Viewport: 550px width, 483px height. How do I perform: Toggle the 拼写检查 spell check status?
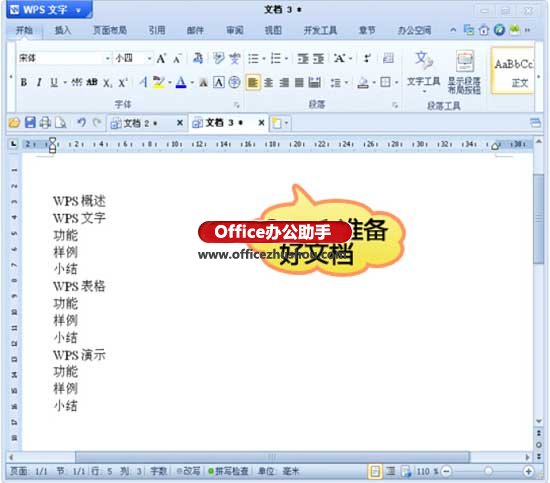[x=228, y=471]
